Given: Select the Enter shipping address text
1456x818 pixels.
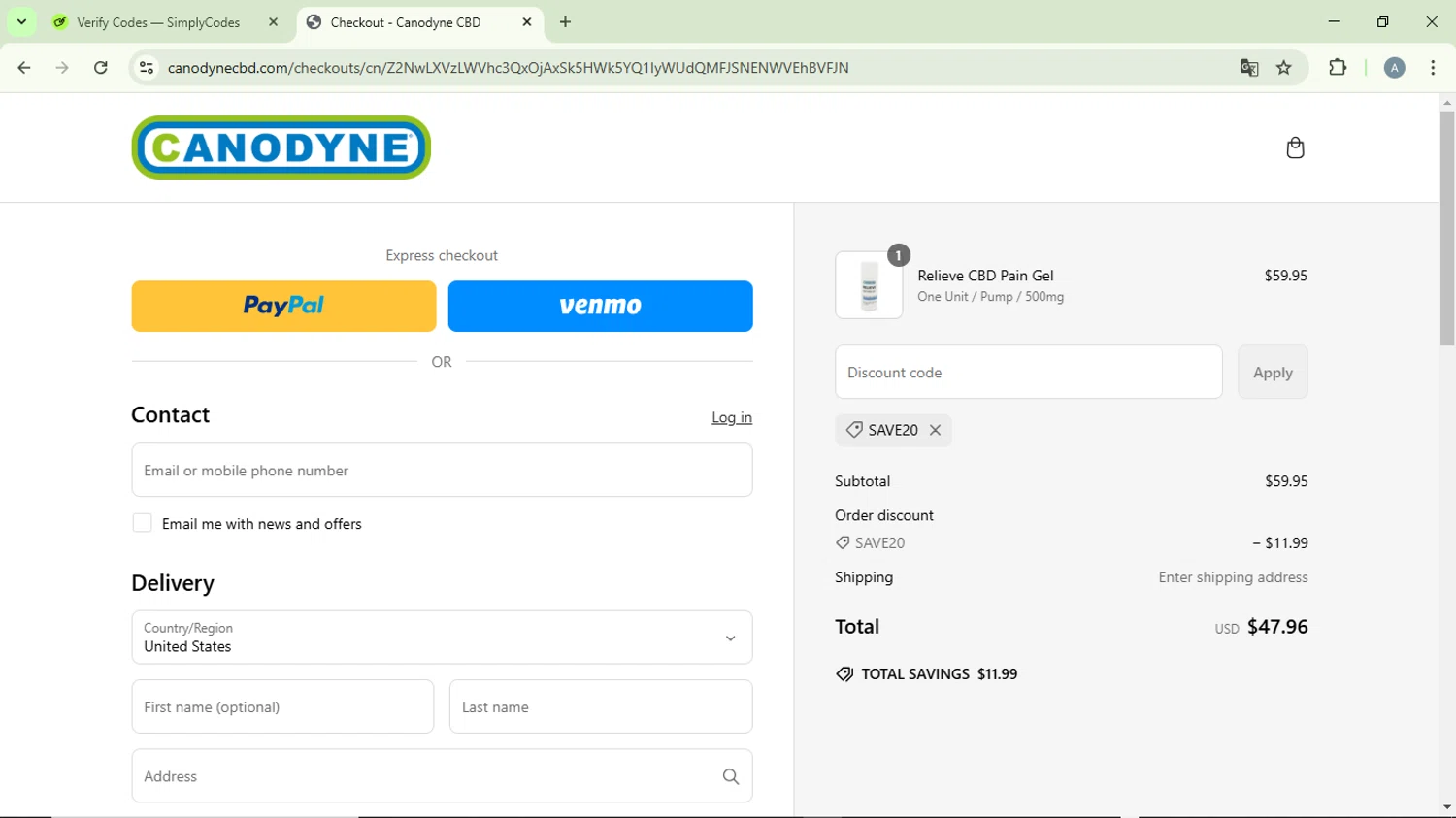Looking at the screenshot, I should pyautogui.click(x=1233, y=577).
